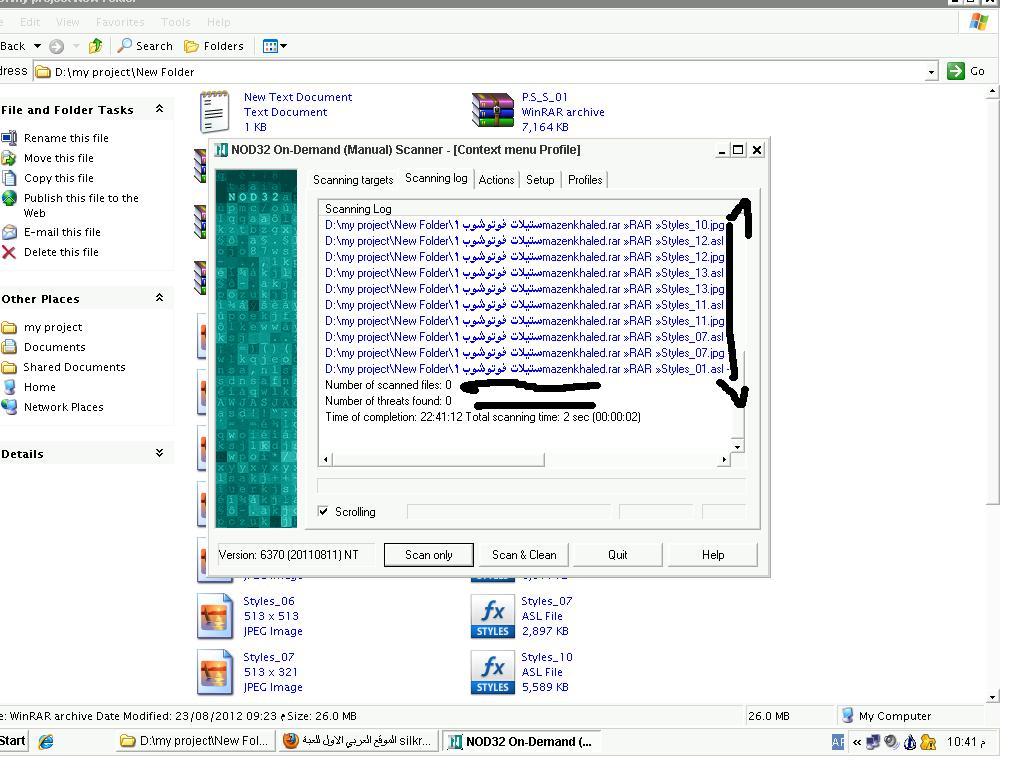Click Delete this file link
The width and height of the screenshot is (1024, 768).
[61, 252]
